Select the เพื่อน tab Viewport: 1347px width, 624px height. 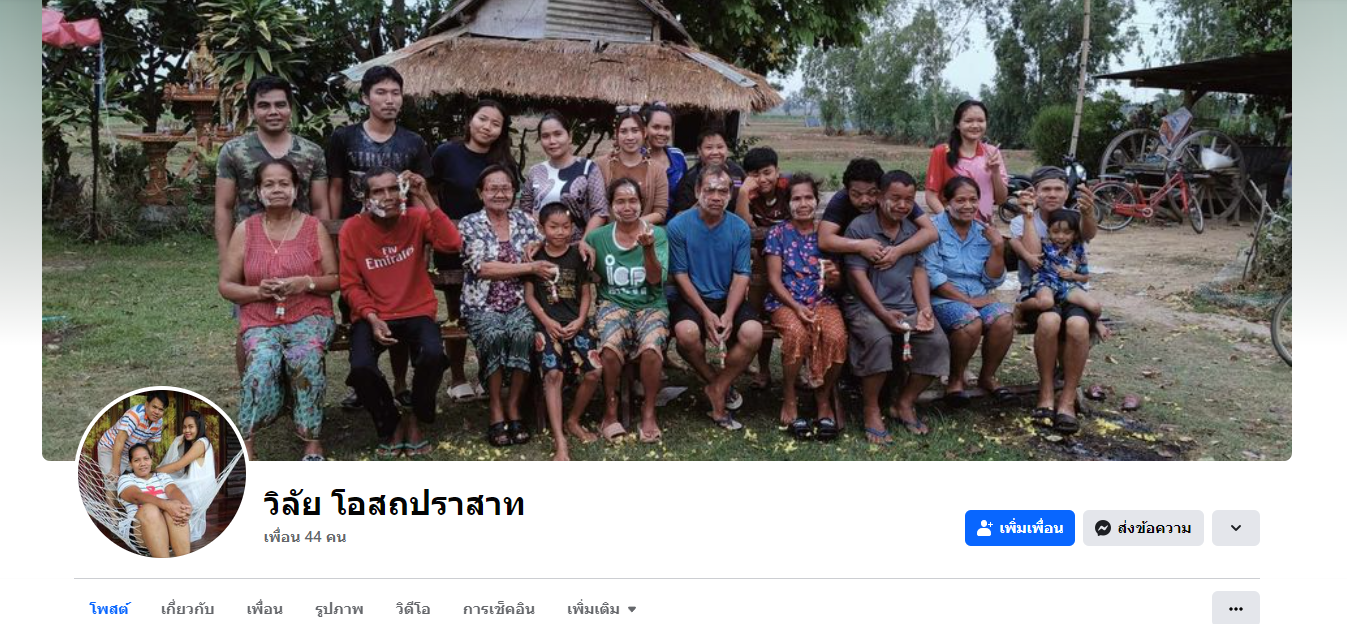[x=265, y=608]
